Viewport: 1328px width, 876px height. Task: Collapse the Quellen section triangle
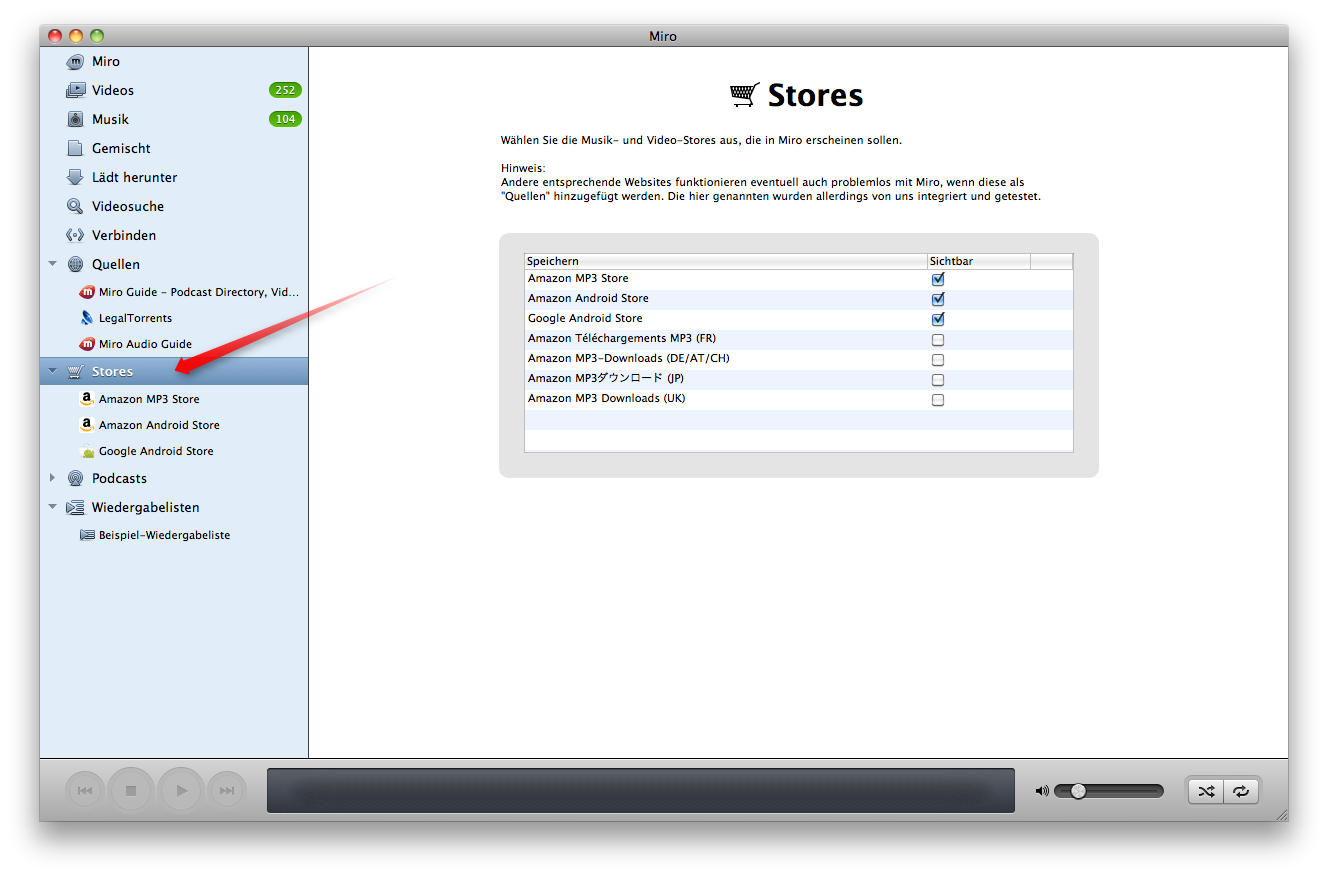52,264
